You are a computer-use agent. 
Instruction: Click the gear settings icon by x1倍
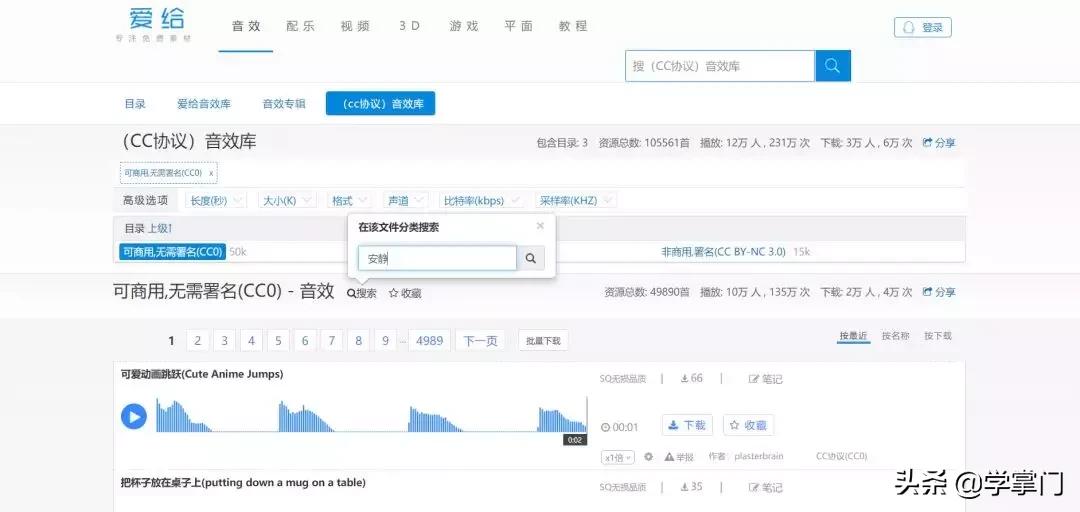click(648, 456)
